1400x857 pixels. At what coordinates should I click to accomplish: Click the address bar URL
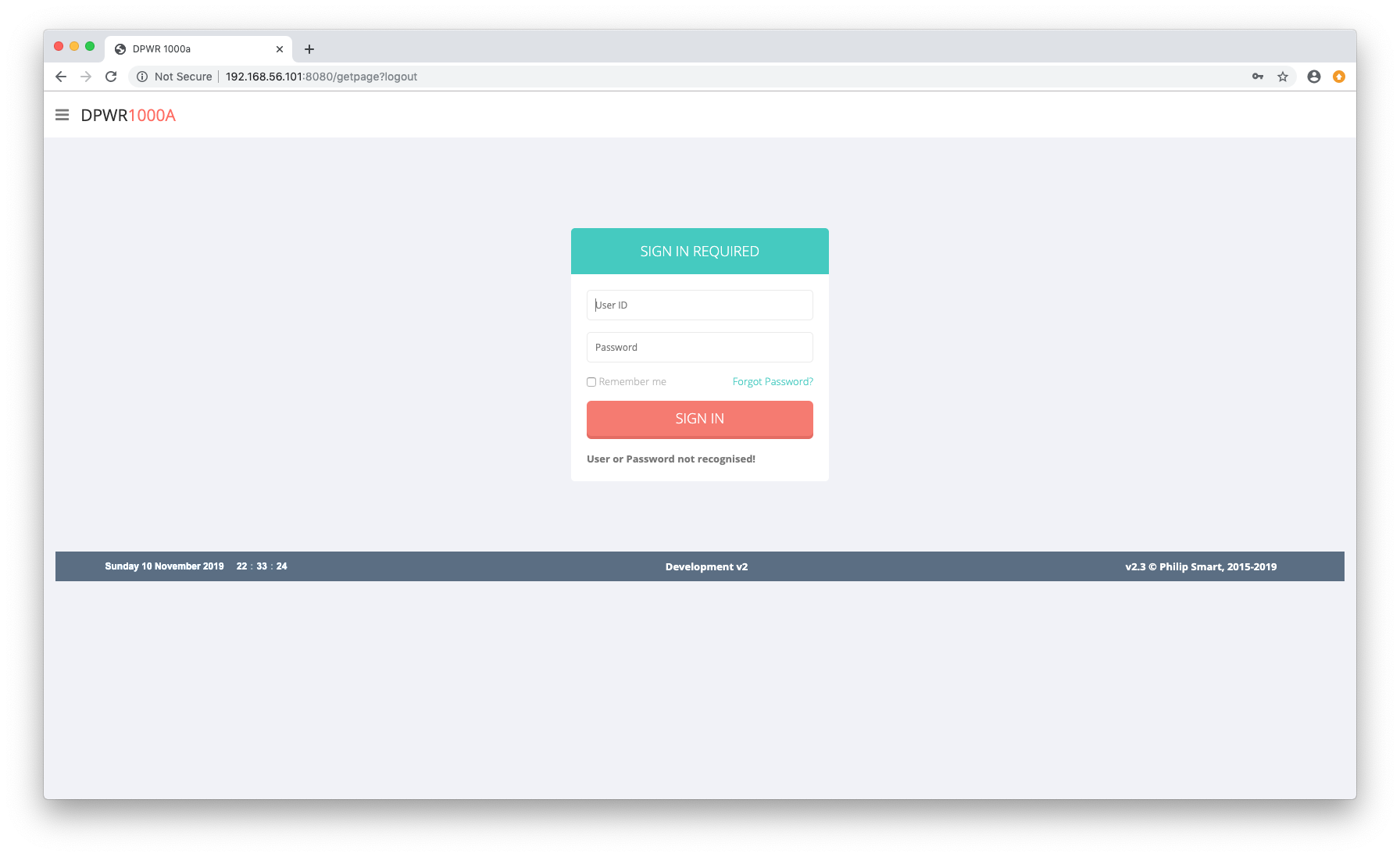click(x=321, y=77)
